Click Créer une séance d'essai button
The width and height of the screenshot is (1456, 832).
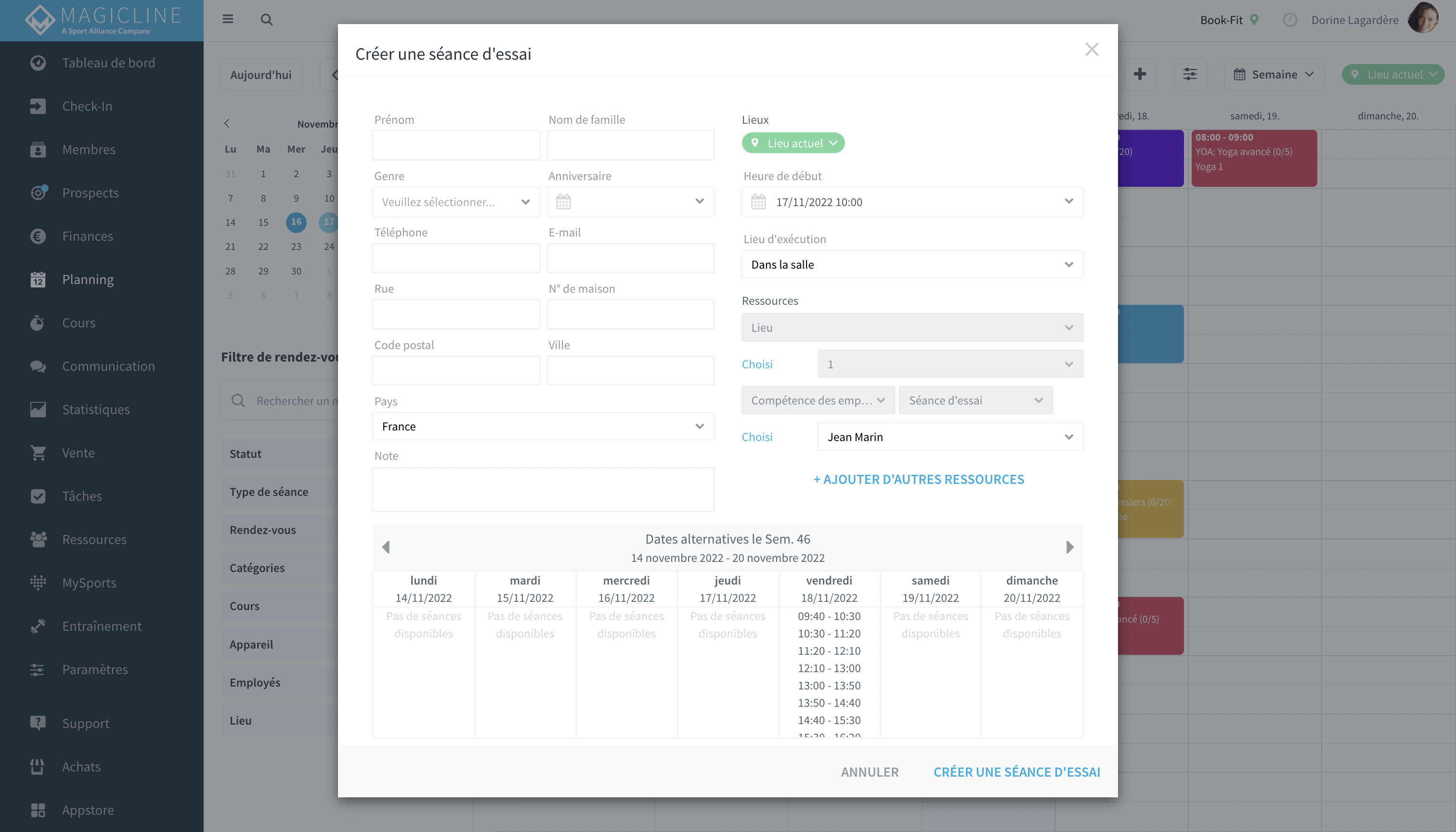point(1016,772)
